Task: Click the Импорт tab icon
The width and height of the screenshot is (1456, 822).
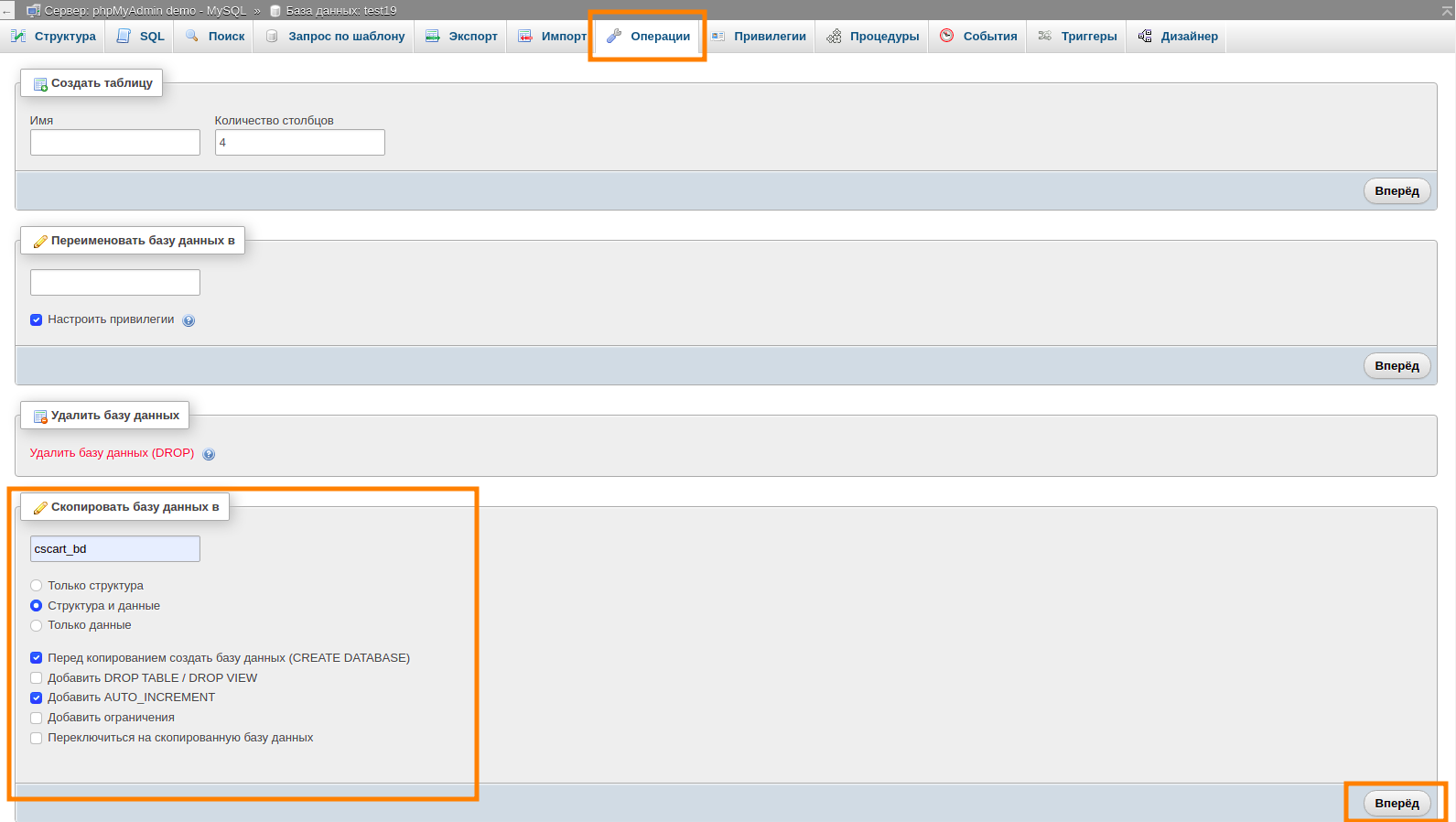Action: point(525,37)
